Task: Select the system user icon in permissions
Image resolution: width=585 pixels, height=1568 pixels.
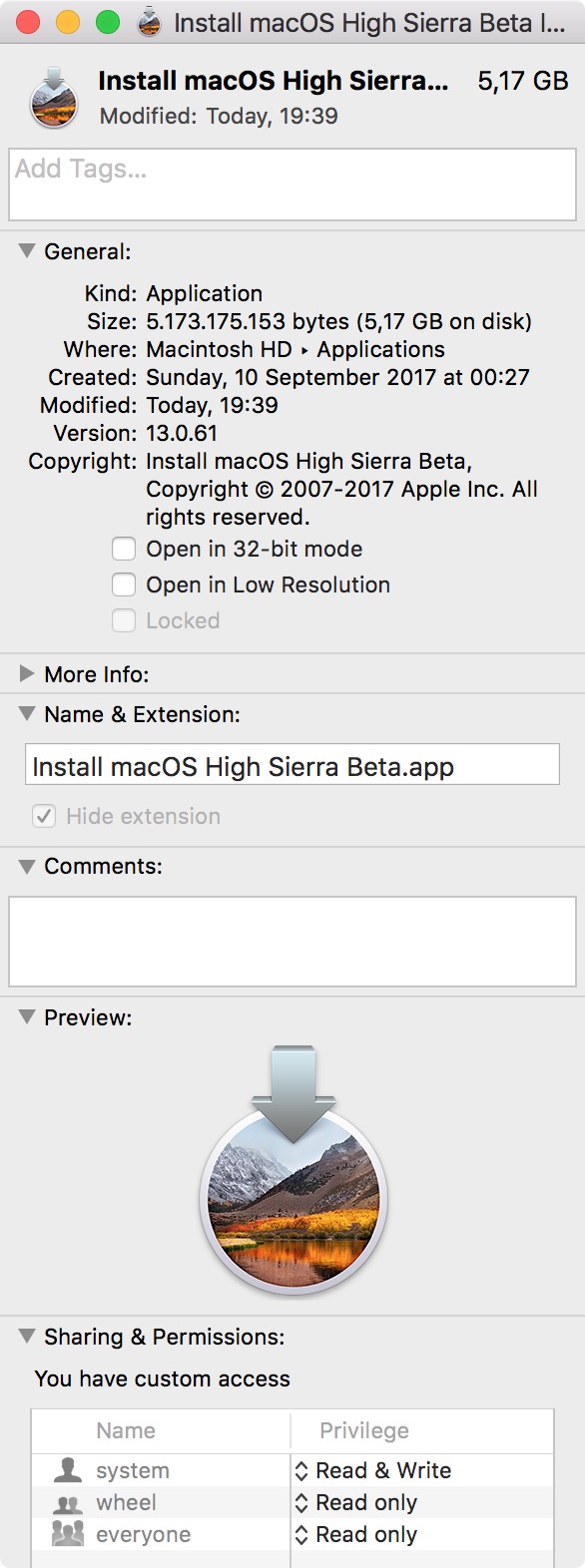Action: tap(68, 1469)
